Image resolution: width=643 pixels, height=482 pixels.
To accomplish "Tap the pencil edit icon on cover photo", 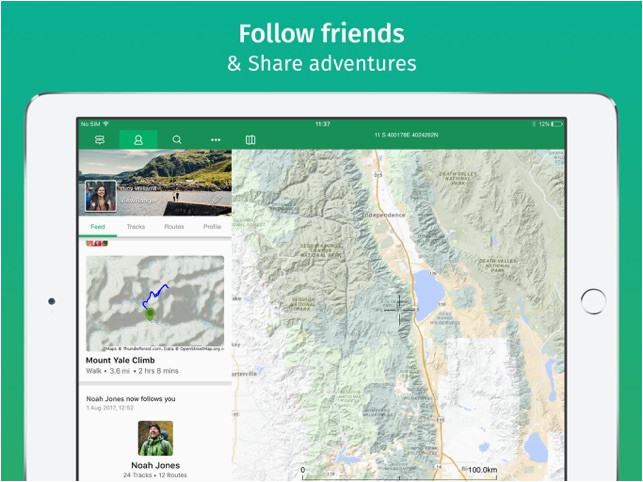I will tap(217, 199).
